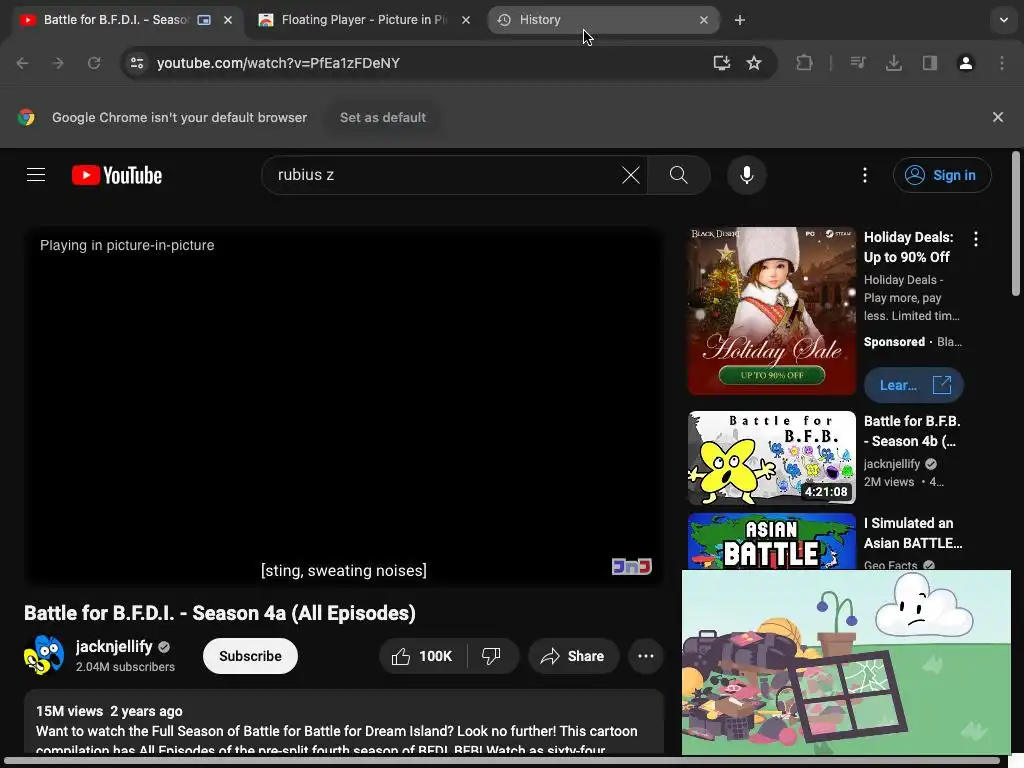Toggle Chrome side panel

929,63
